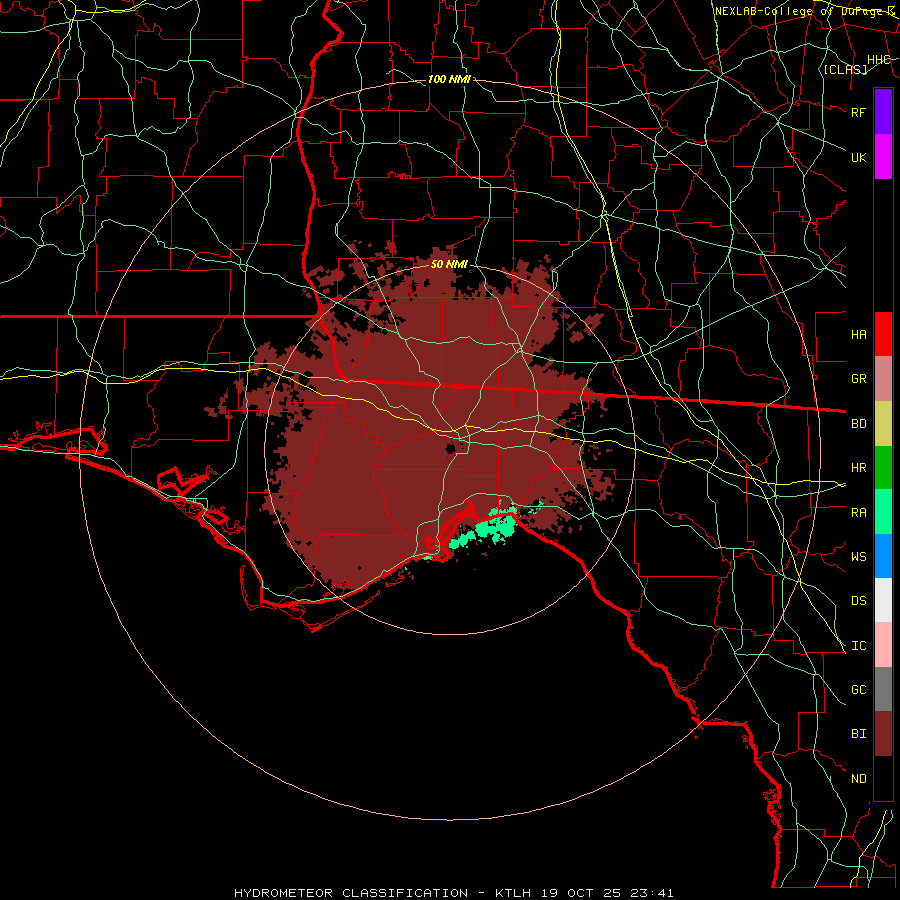Click the WS legend label
Image resolution: width=900 pixels, height=900 pixels.
[858, 557]
